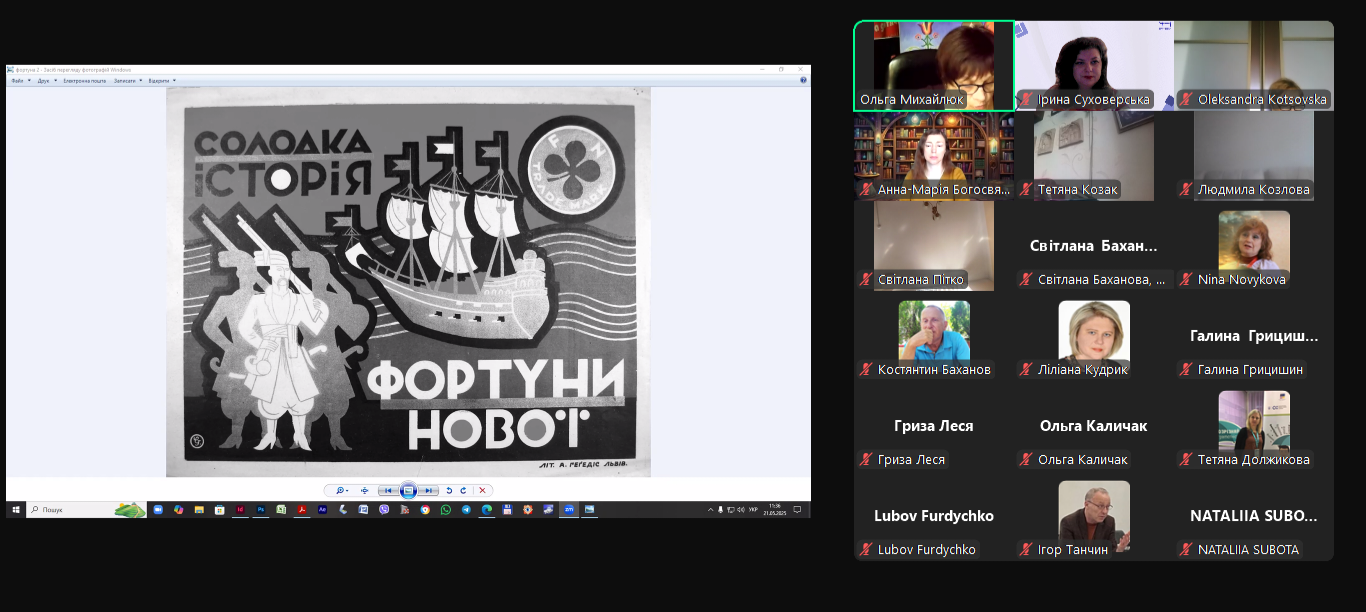Select Ігор Танчин's participant tile
1366x612 pixels.
coord(1094,515)
